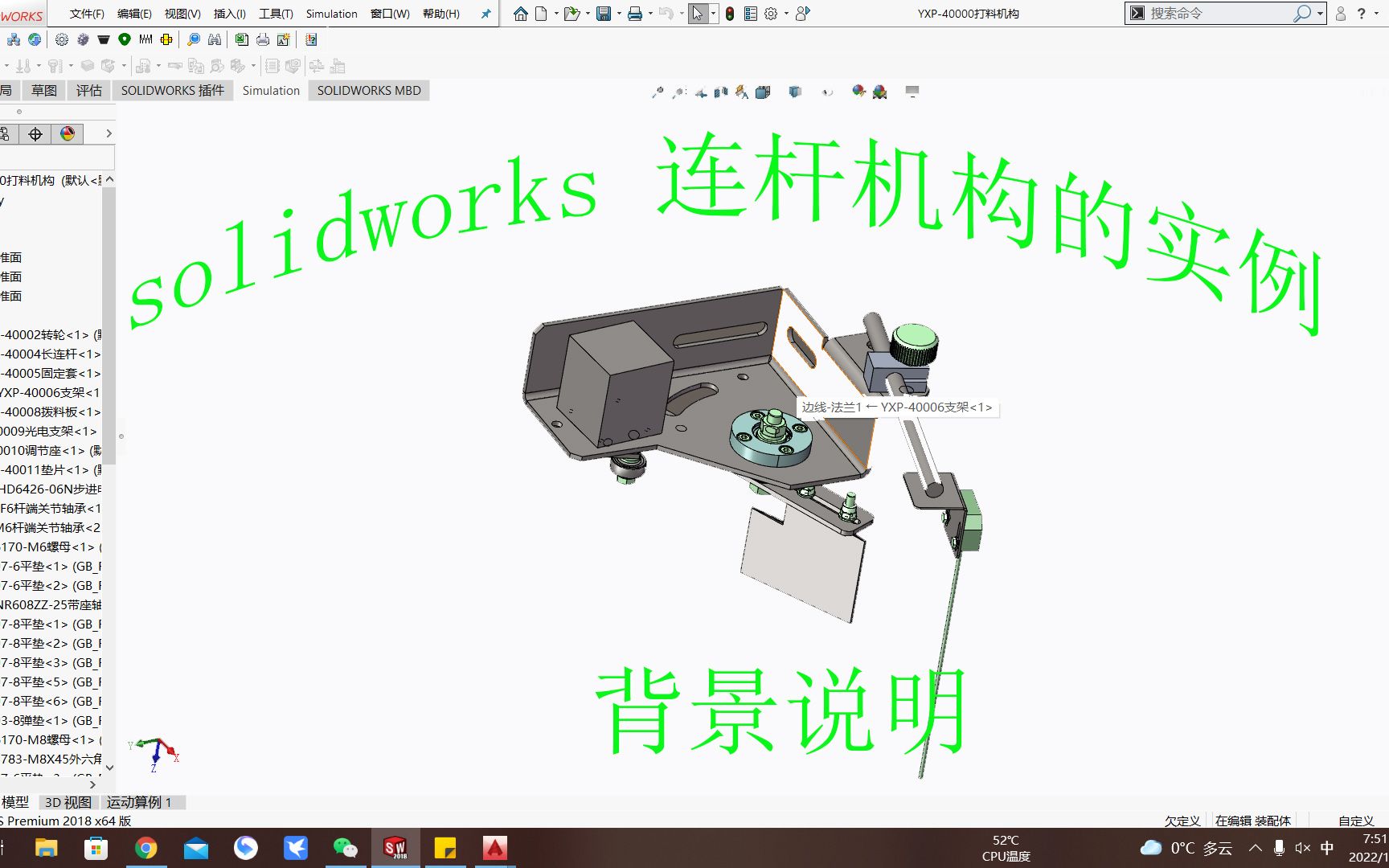Screen dimensions: 1389x868
Task: Click the search magnifier in command box
Action: pyautogui.click(x=1301, y=14)
